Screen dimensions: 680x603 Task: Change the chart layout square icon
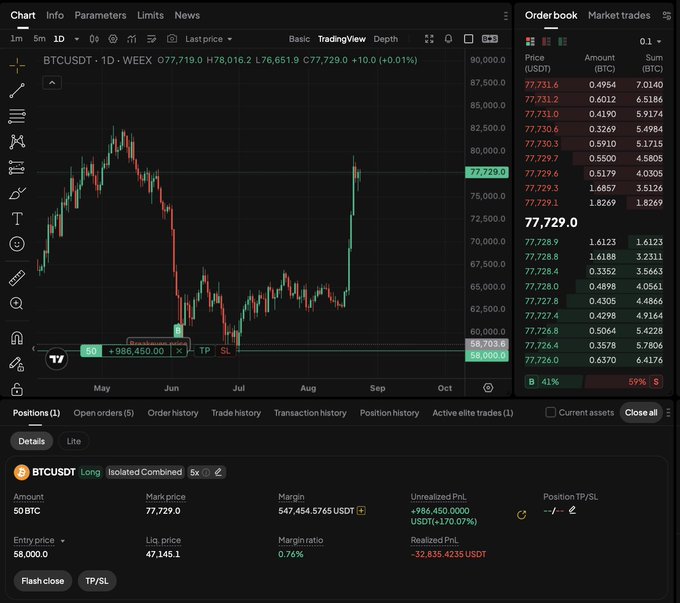tap(468, 39)
